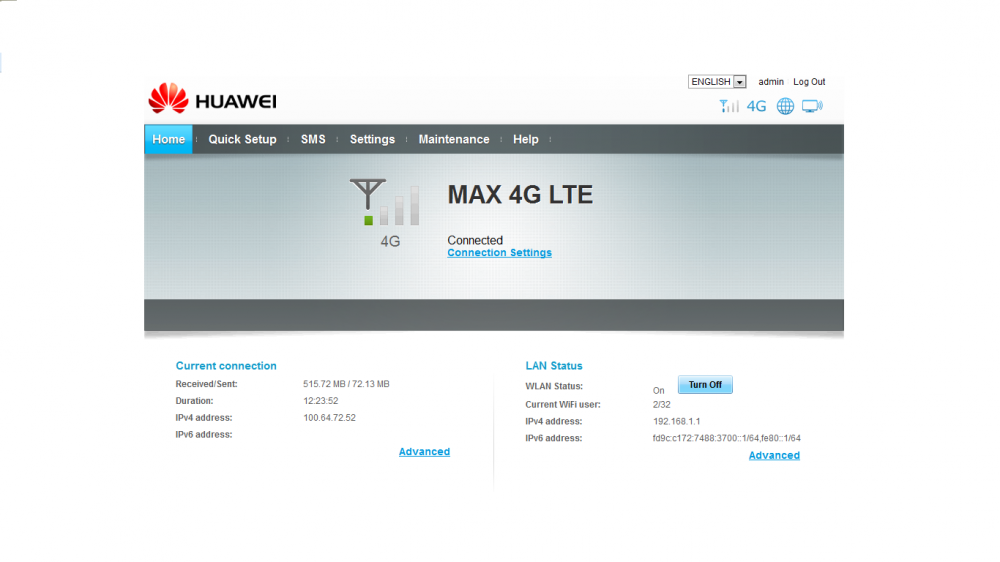This screenshot has width=1000, height=562.
Task: Open Advanced under Current connection
Action: point(424,452)
